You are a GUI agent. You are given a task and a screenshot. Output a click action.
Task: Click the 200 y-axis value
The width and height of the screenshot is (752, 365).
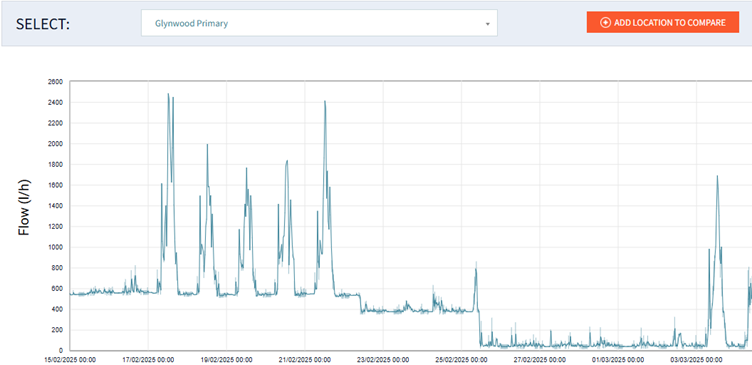click(x=57, y=330)
